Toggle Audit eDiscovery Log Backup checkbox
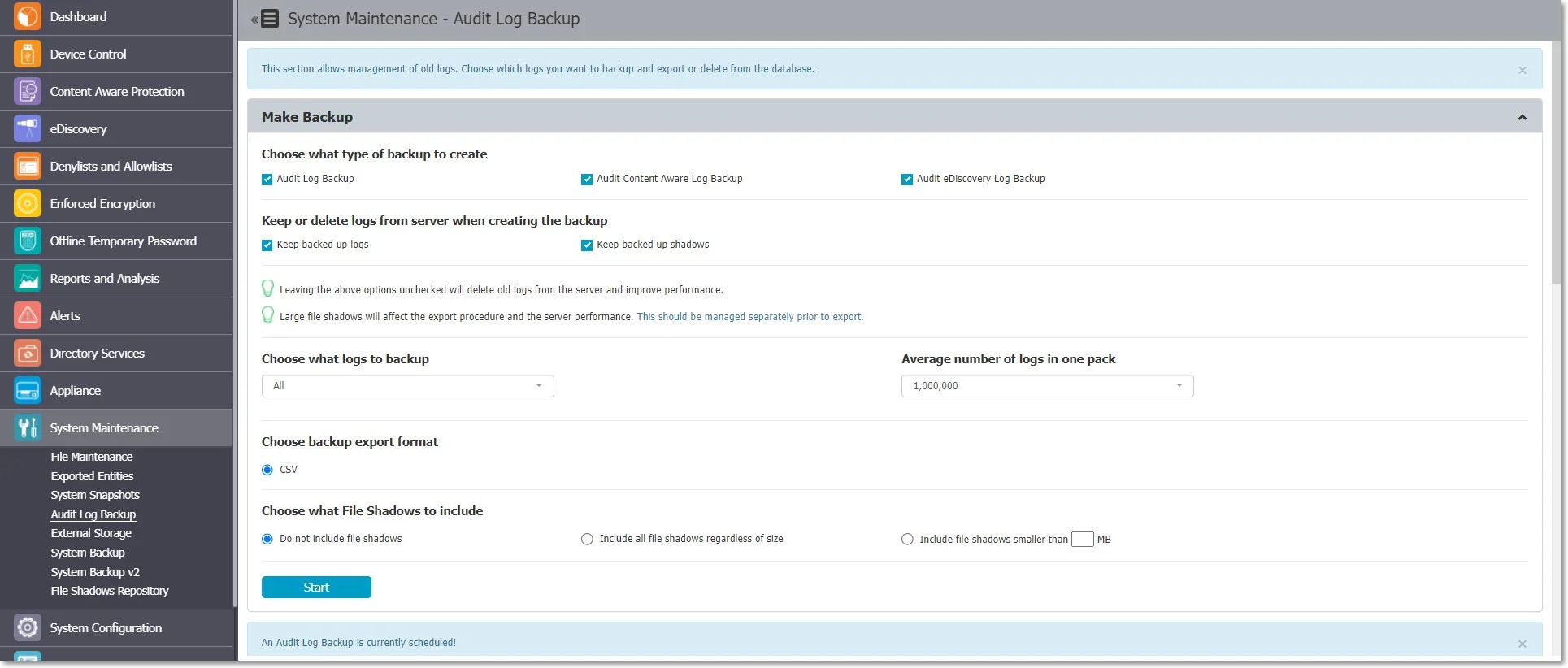 click(907, 180)
